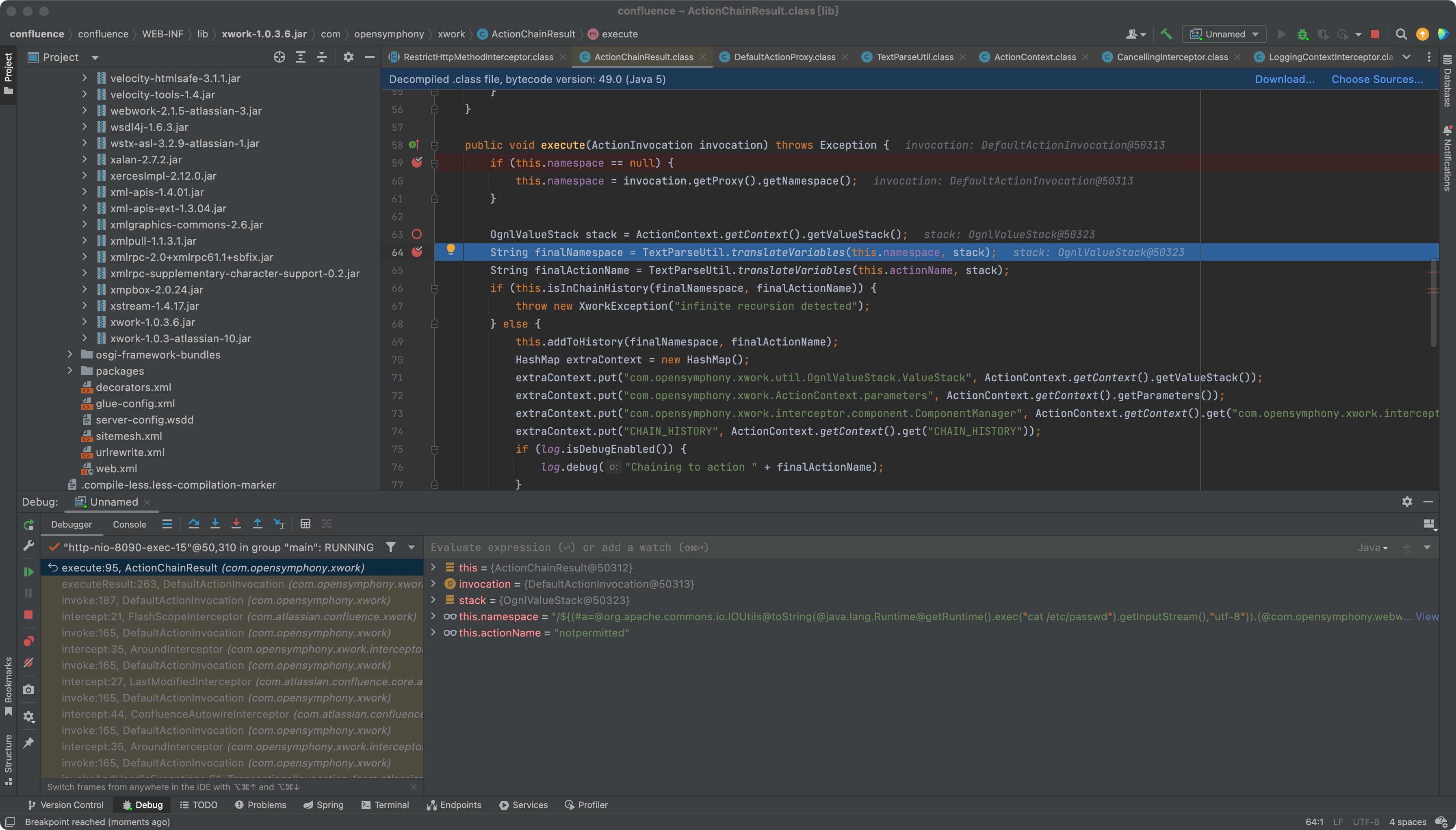Hide the Project panel with minus icon

pos(370,57)
